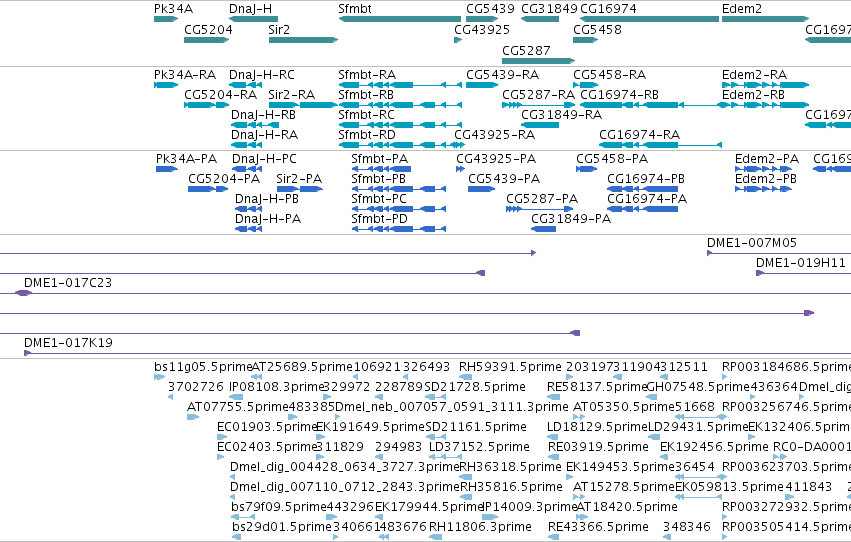Click the Edem2-PB protein feature
The width and height of the screenshot is (851, 542).
(763, 189)
